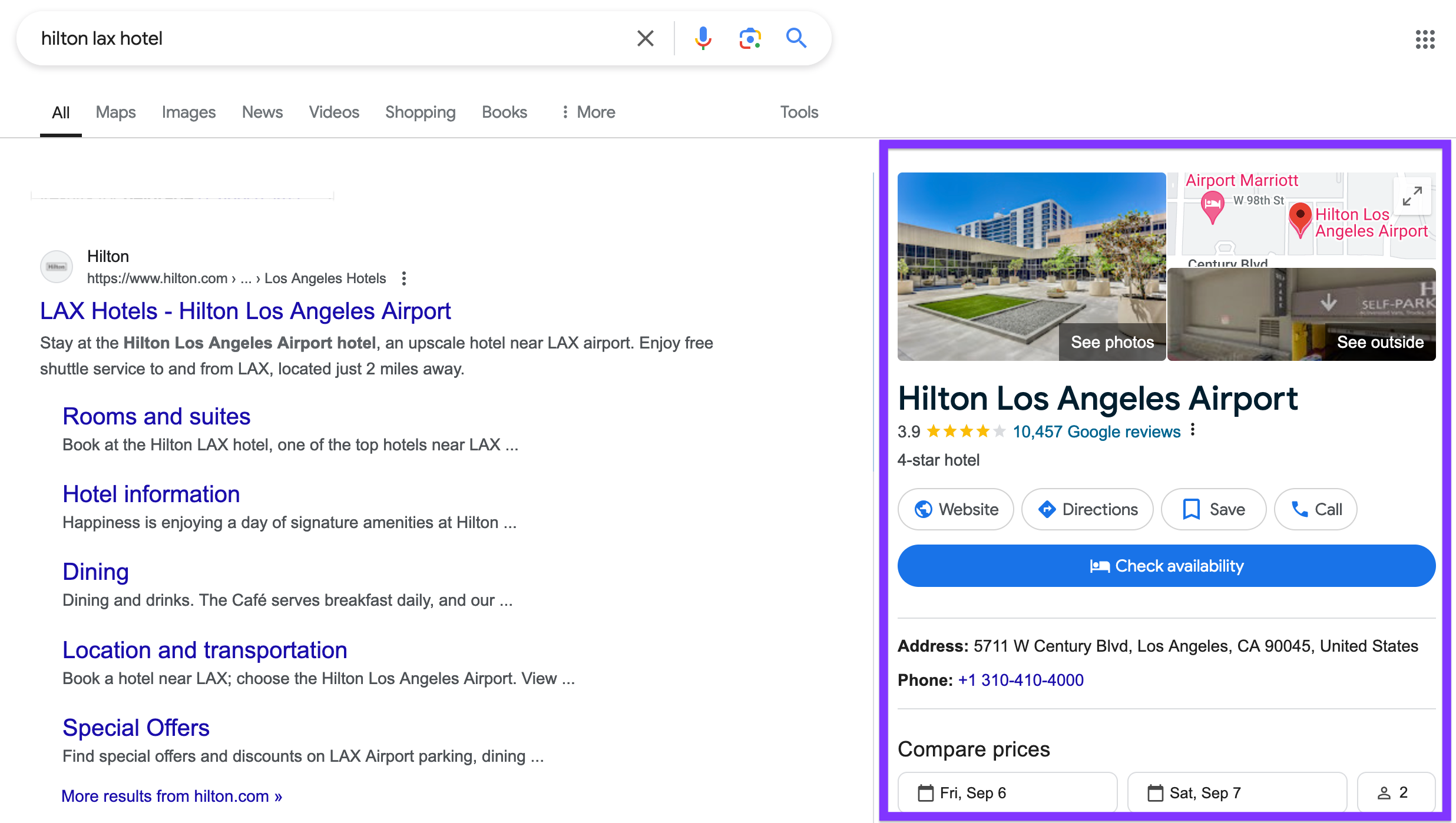Expand the map with fullscreen arrows icon

[x=1412, y=196]
